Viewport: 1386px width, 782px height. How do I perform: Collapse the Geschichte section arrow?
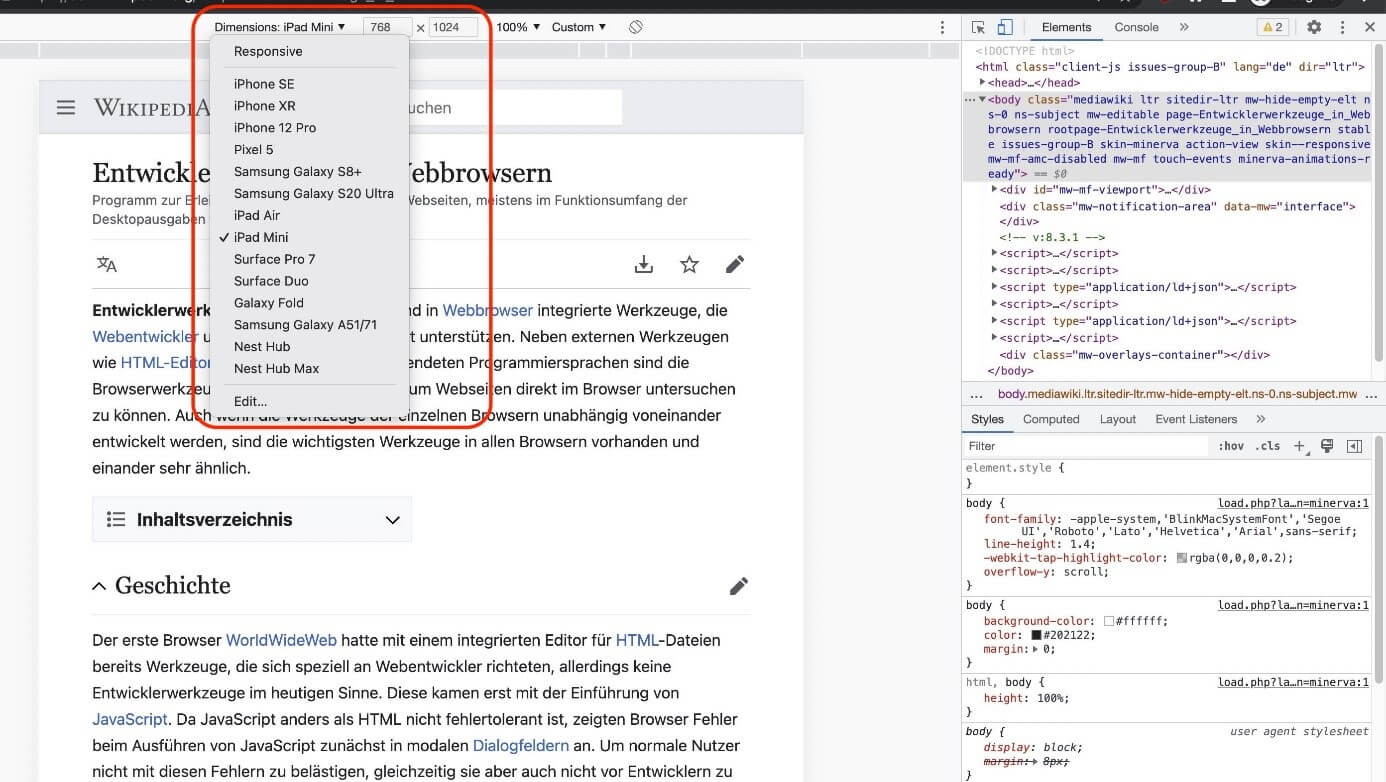99,586
